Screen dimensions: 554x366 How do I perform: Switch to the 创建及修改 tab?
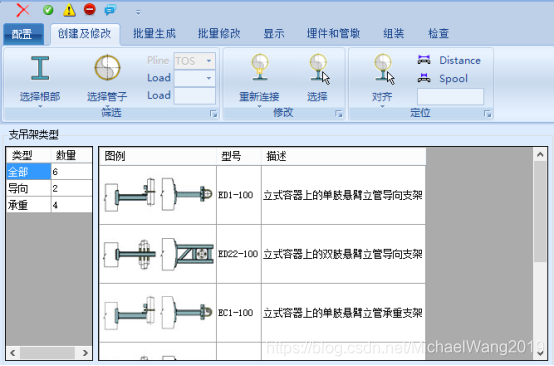pyautogui.click(x=85, y=34)
